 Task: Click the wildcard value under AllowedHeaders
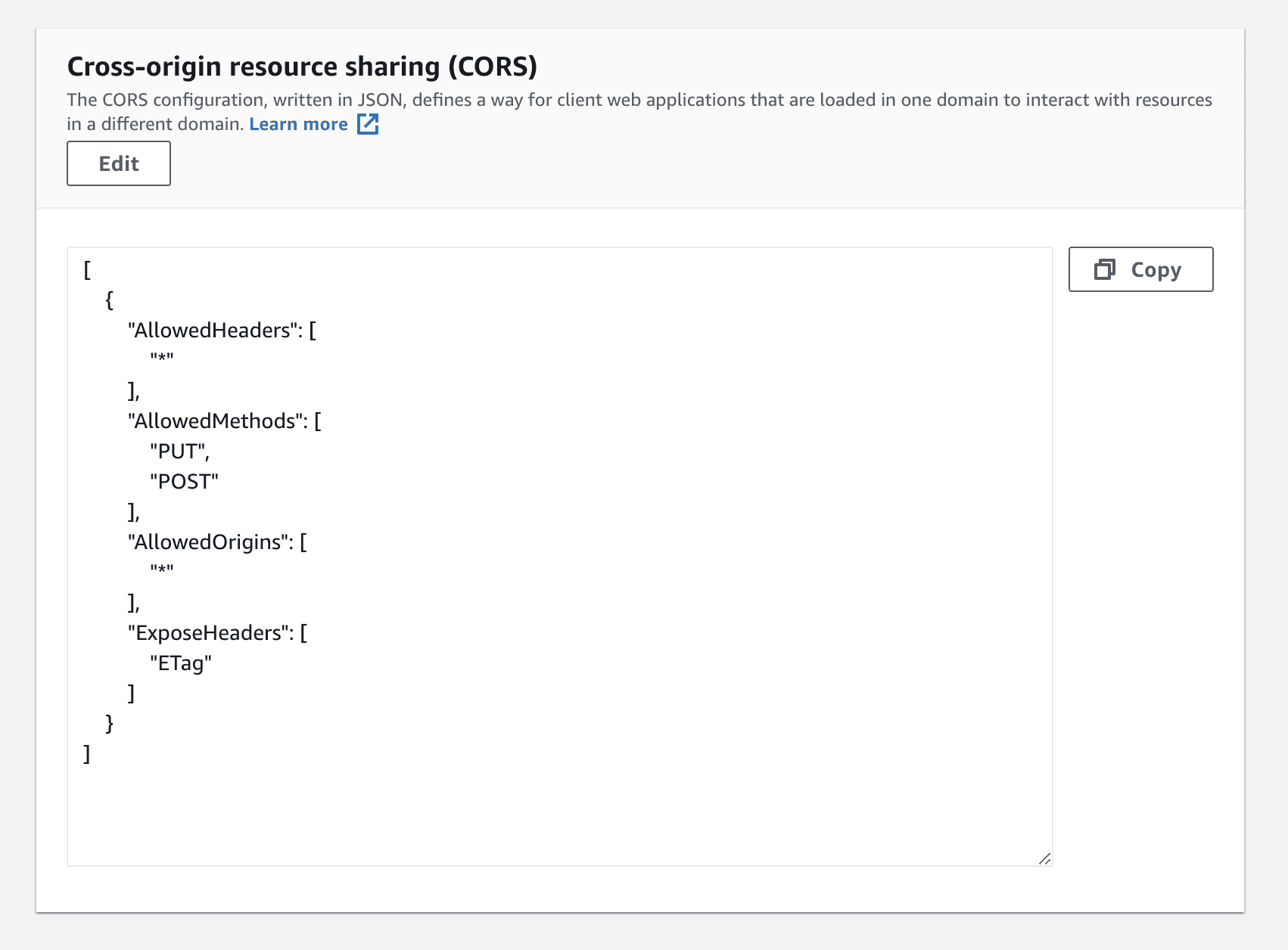[x=162, y=359]
